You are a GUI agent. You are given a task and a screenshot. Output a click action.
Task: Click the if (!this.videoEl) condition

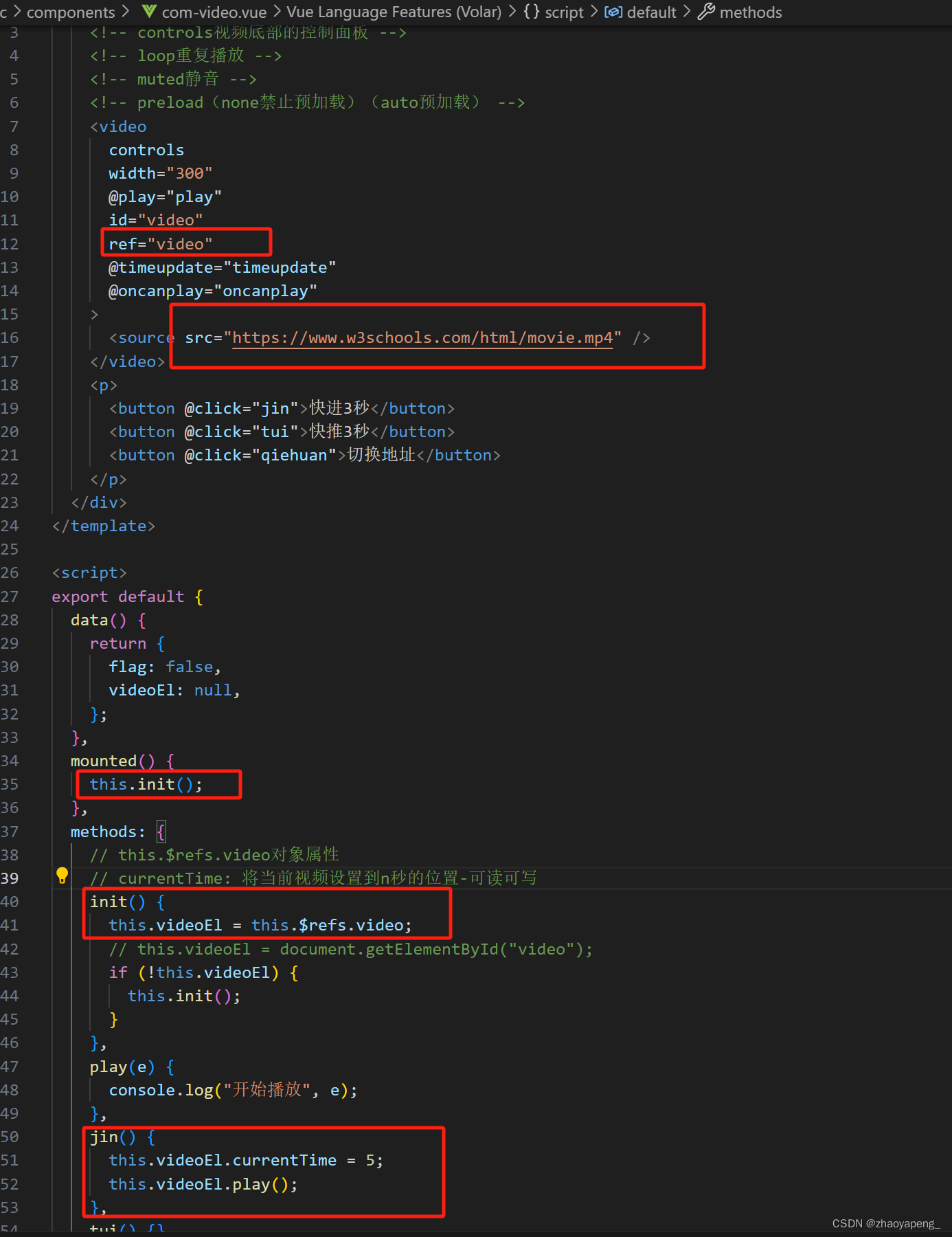click(x=203, y=972)
